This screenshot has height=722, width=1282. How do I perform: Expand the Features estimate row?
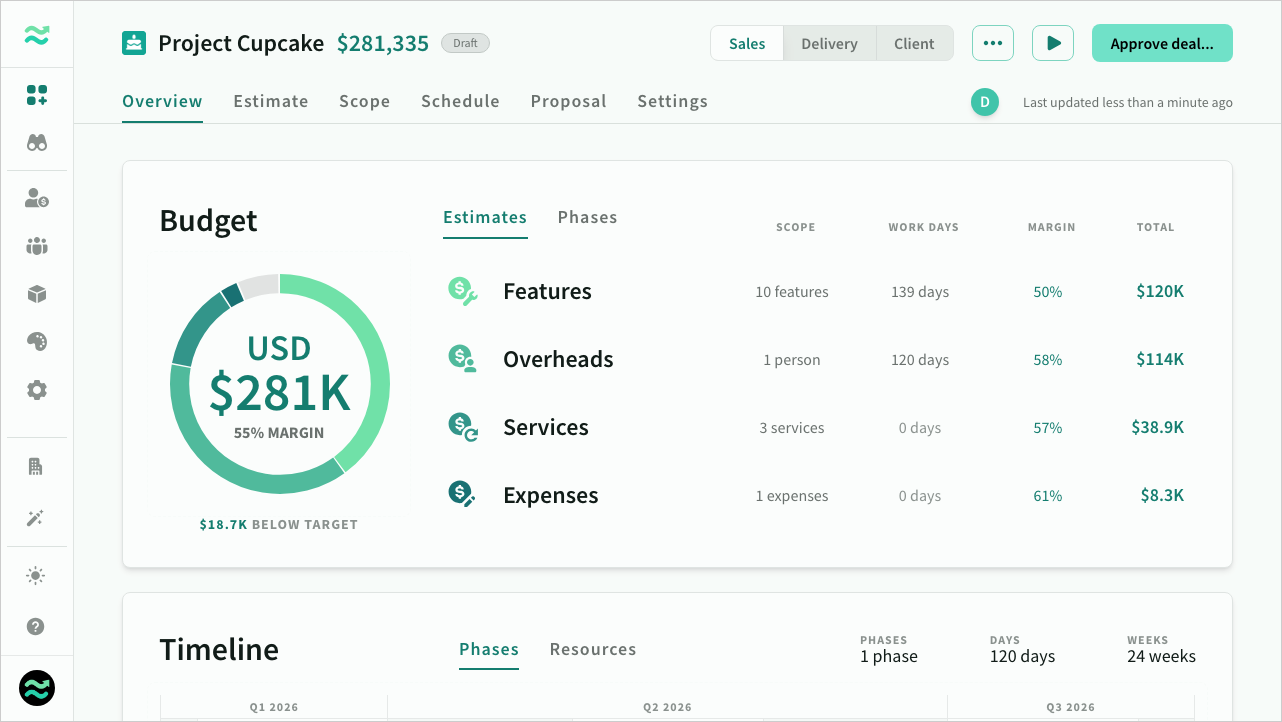547,292
